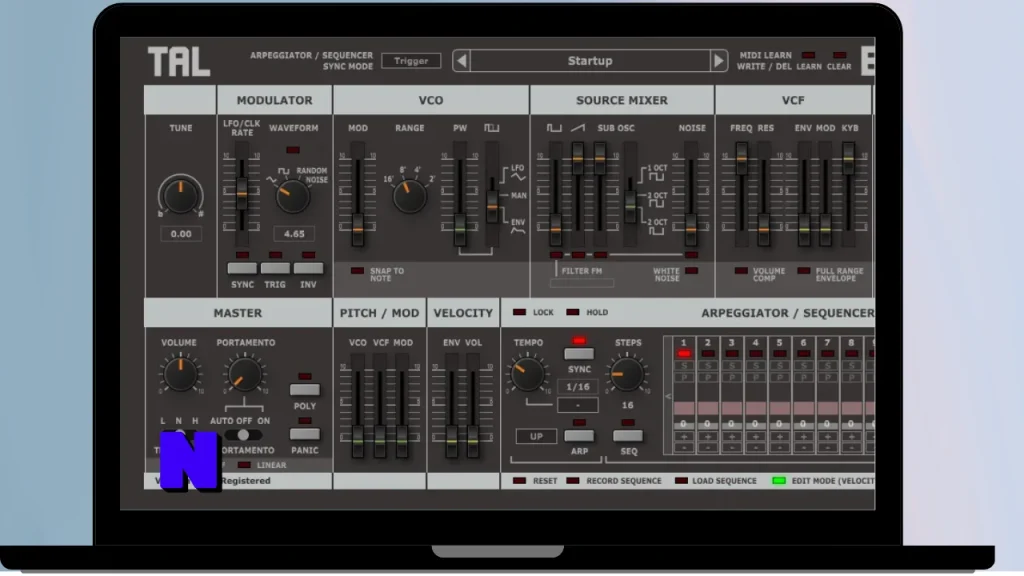Enable VOLUME COMP option
This screenshot has width=1024, height=576.
point(741,270)
